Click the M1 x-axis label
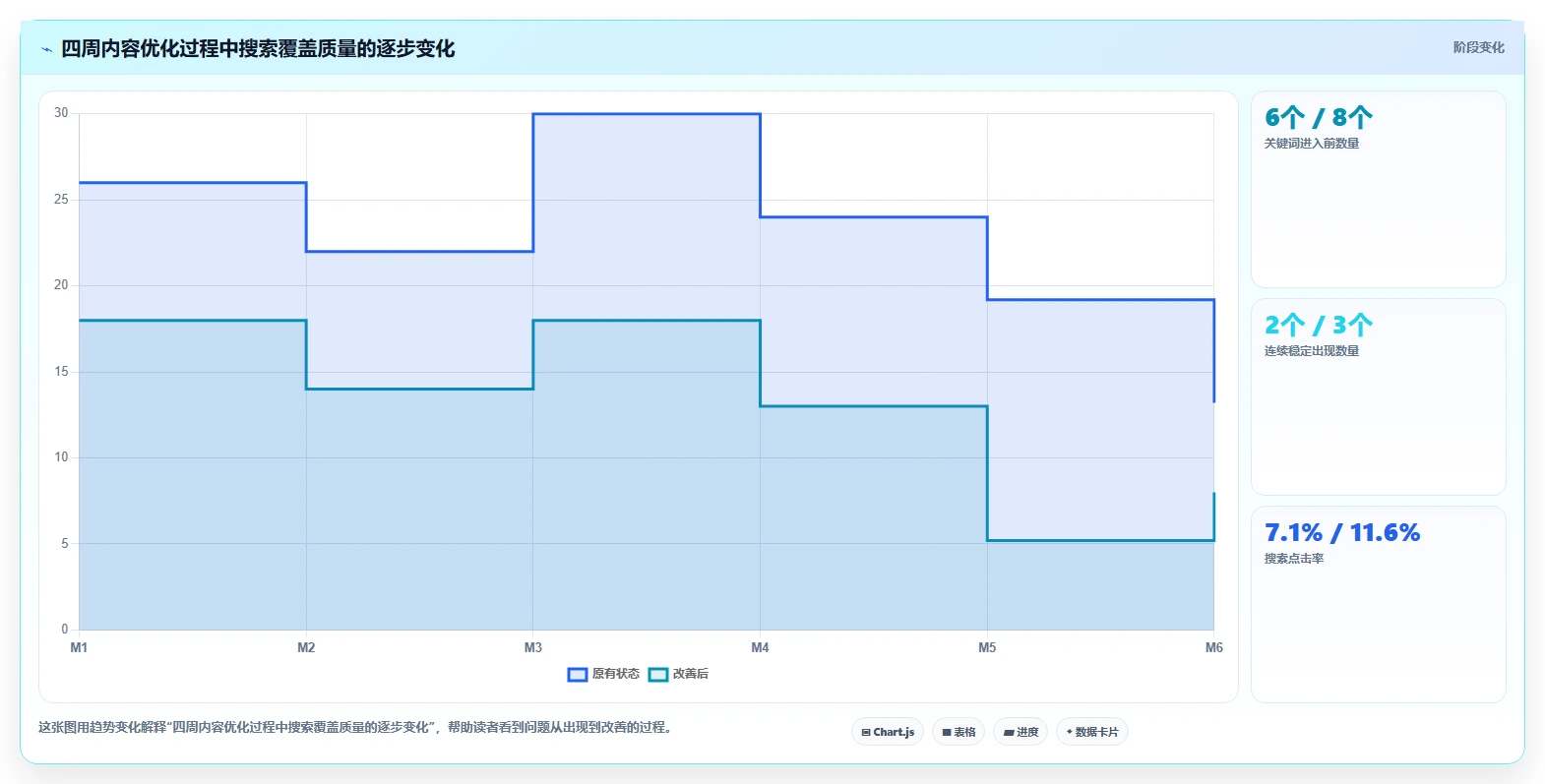The height and width of the screenshot is (784, 1545). tap(79, 647)
